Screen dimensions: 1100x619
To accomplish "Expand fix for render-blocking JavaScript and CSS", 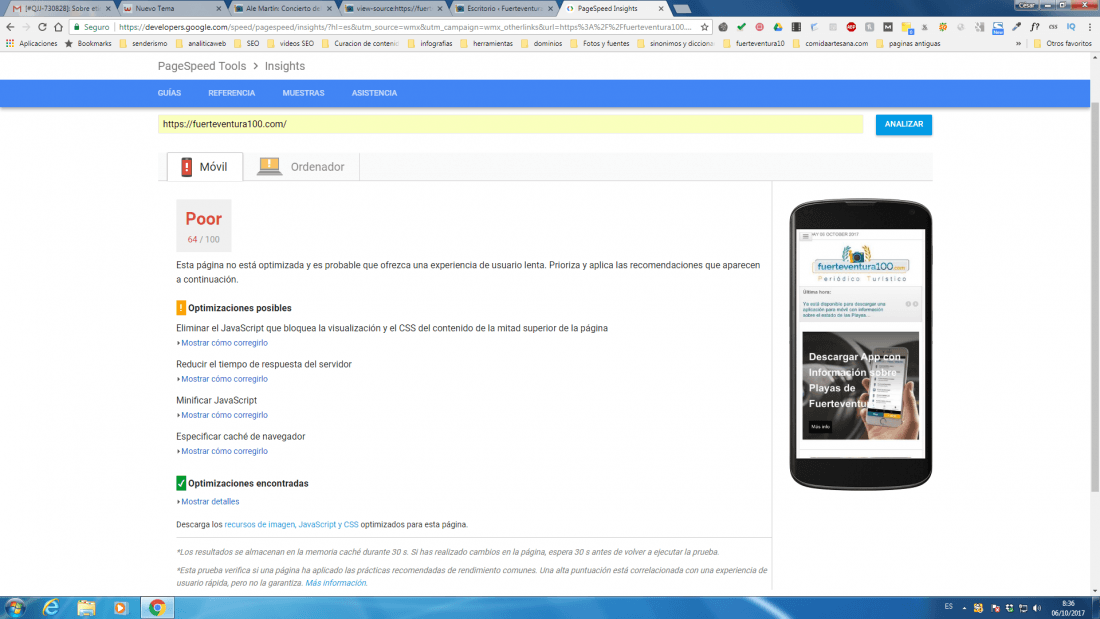I will [224, 343].
